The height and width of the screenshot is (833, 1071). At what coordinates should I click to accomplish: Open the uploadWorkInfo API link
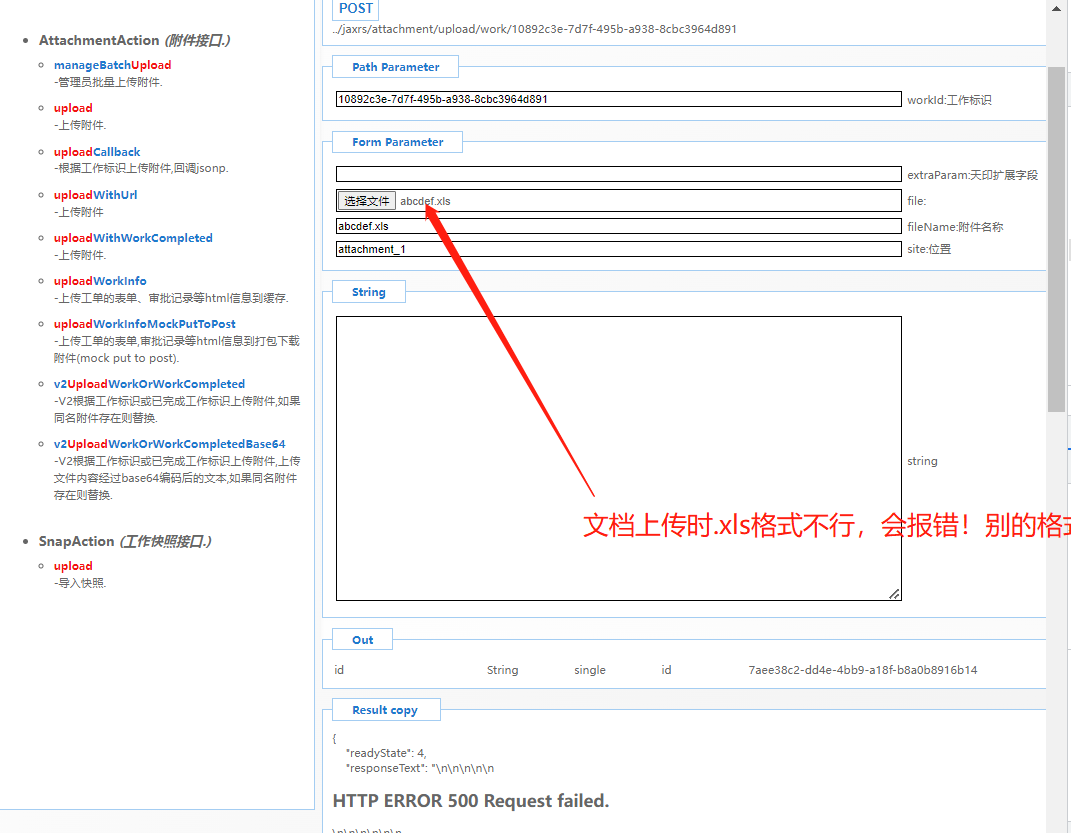coord(100,281)
